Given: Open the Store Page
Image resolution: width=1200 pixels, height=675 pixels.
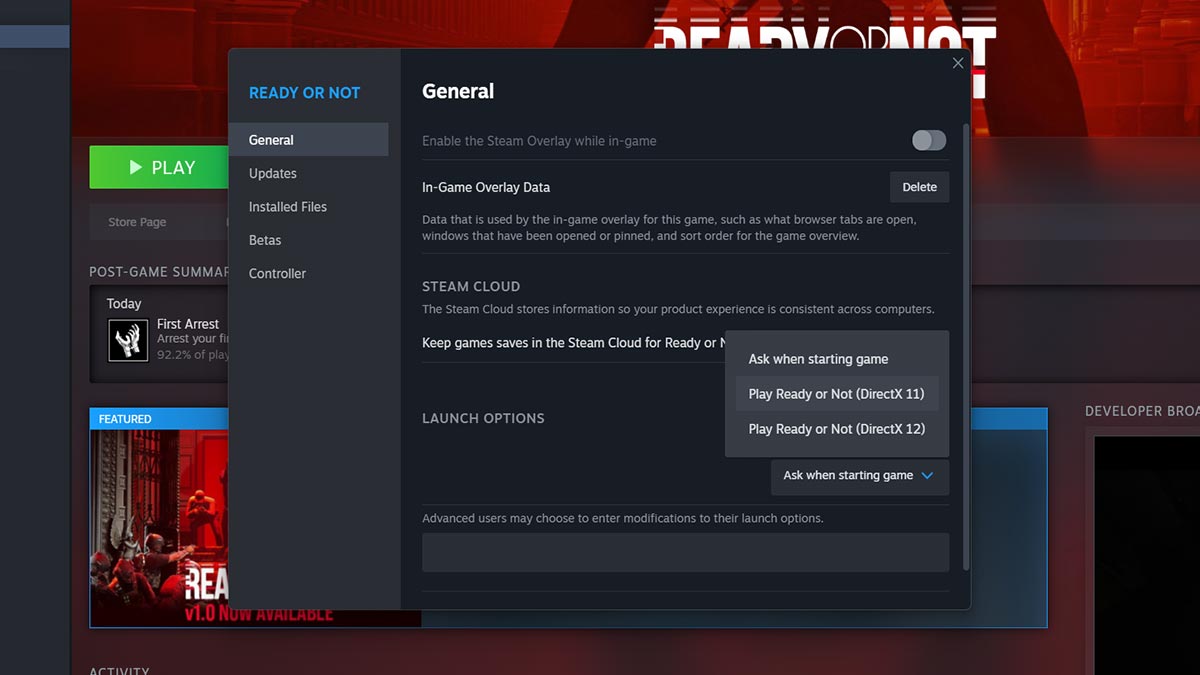Looking at the screenshot, I should [x=136, y=221].
